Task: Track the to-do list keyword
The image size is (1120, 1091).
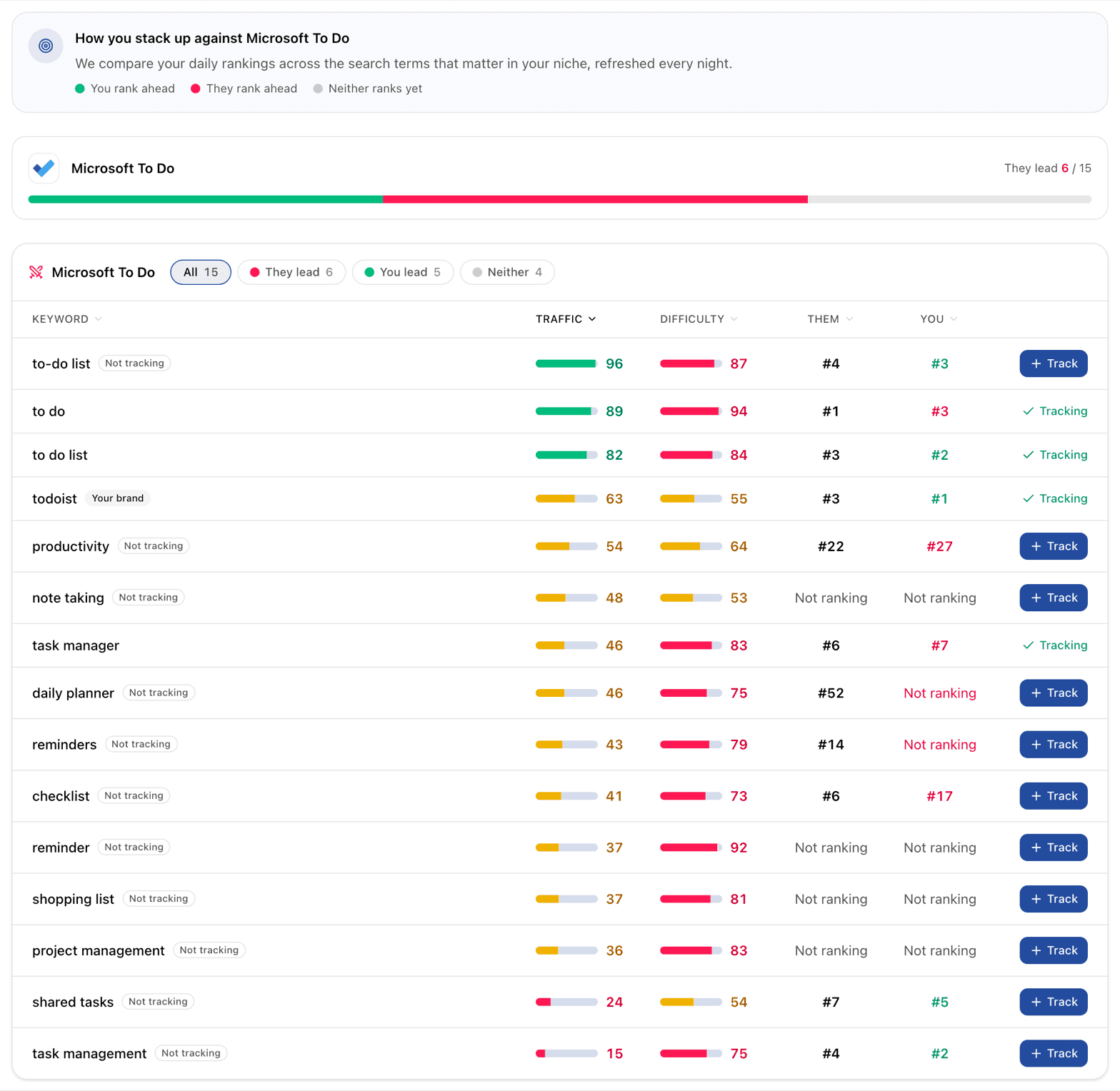Action: [1054, 363]
